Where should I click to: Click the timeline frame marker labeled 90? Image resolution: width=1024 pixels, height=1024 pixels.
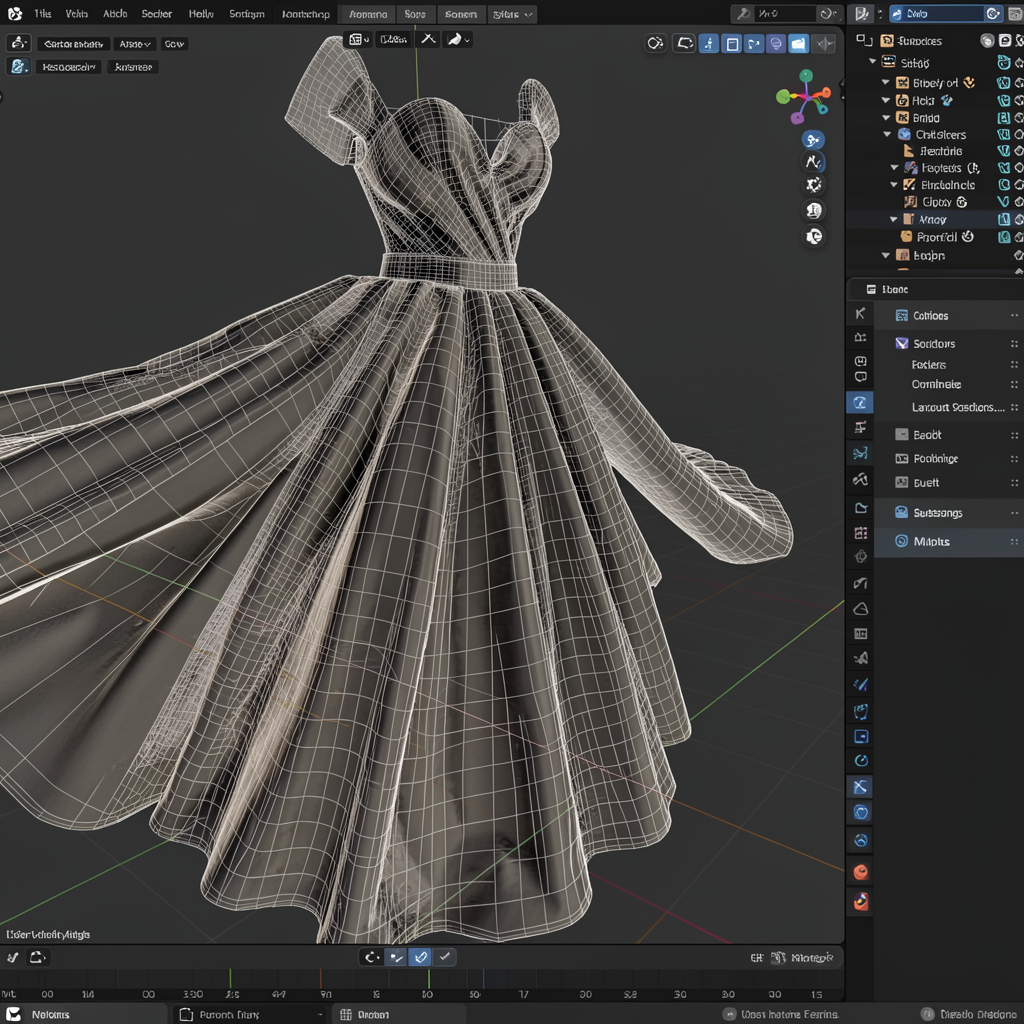pos(326,994)
